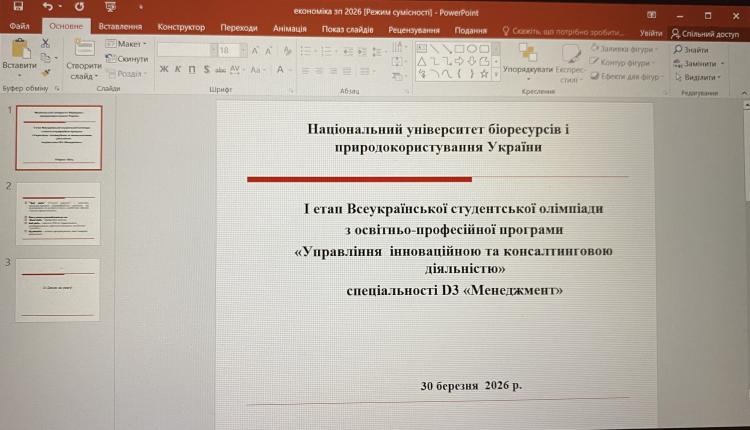Click the Tell me search field

[x=563, y=32]
